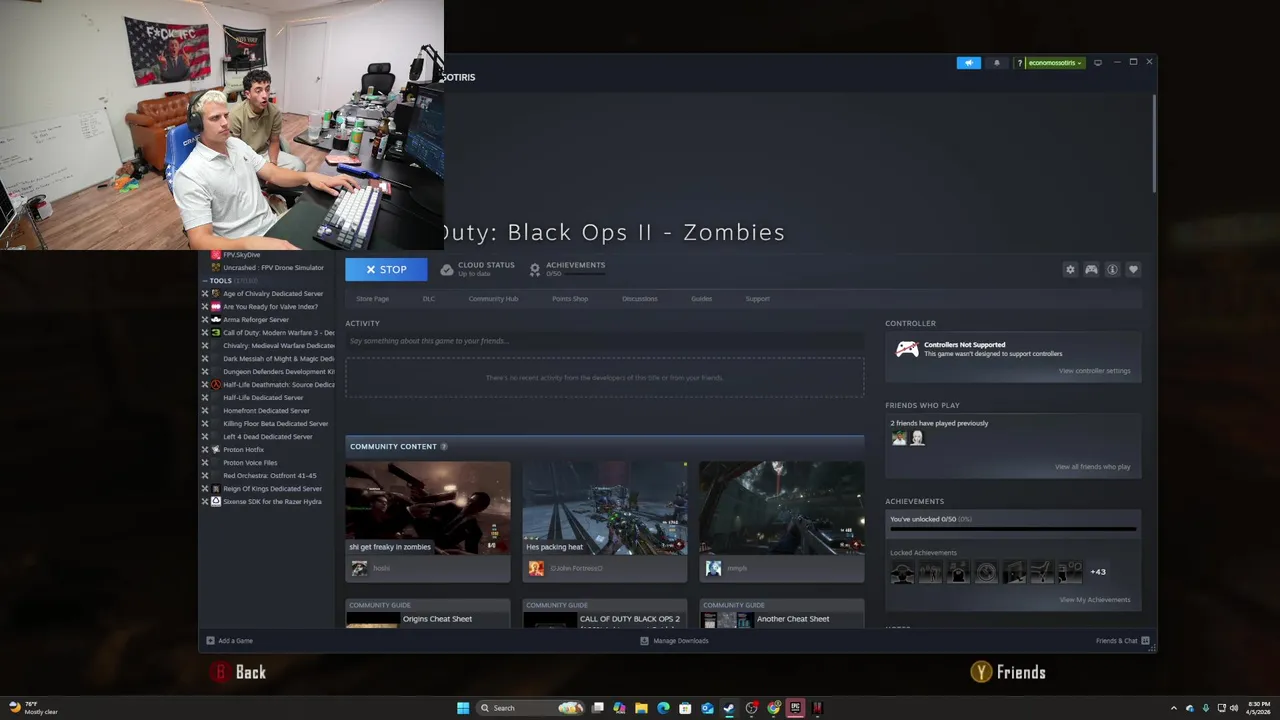The height and width of the screenshot is (720, 1280).
Task: Click Add a Game
Action: point(235,641)
